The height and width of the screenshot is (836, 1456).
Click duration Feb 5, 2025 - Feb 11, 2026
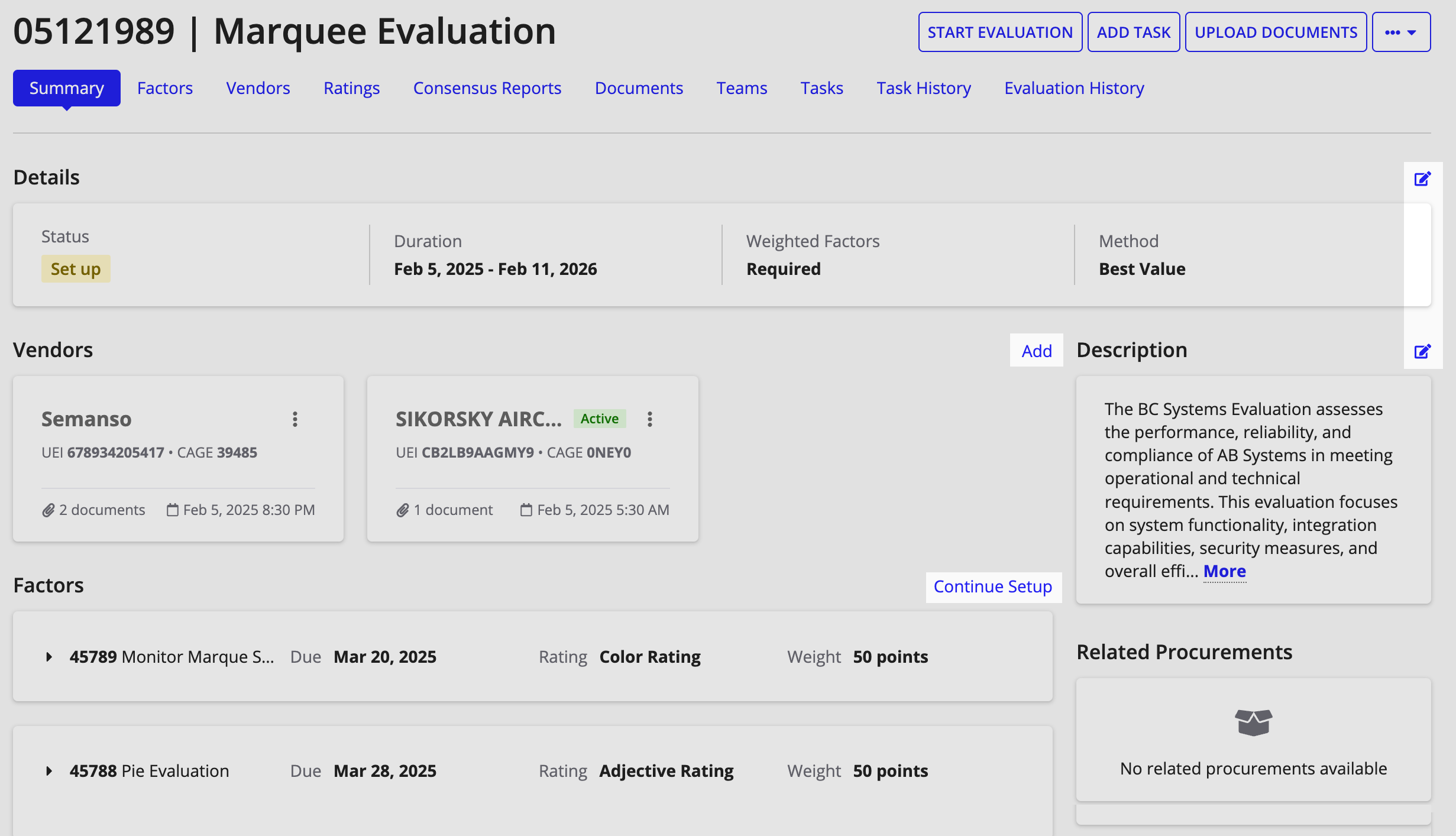(x=496, y=269)
